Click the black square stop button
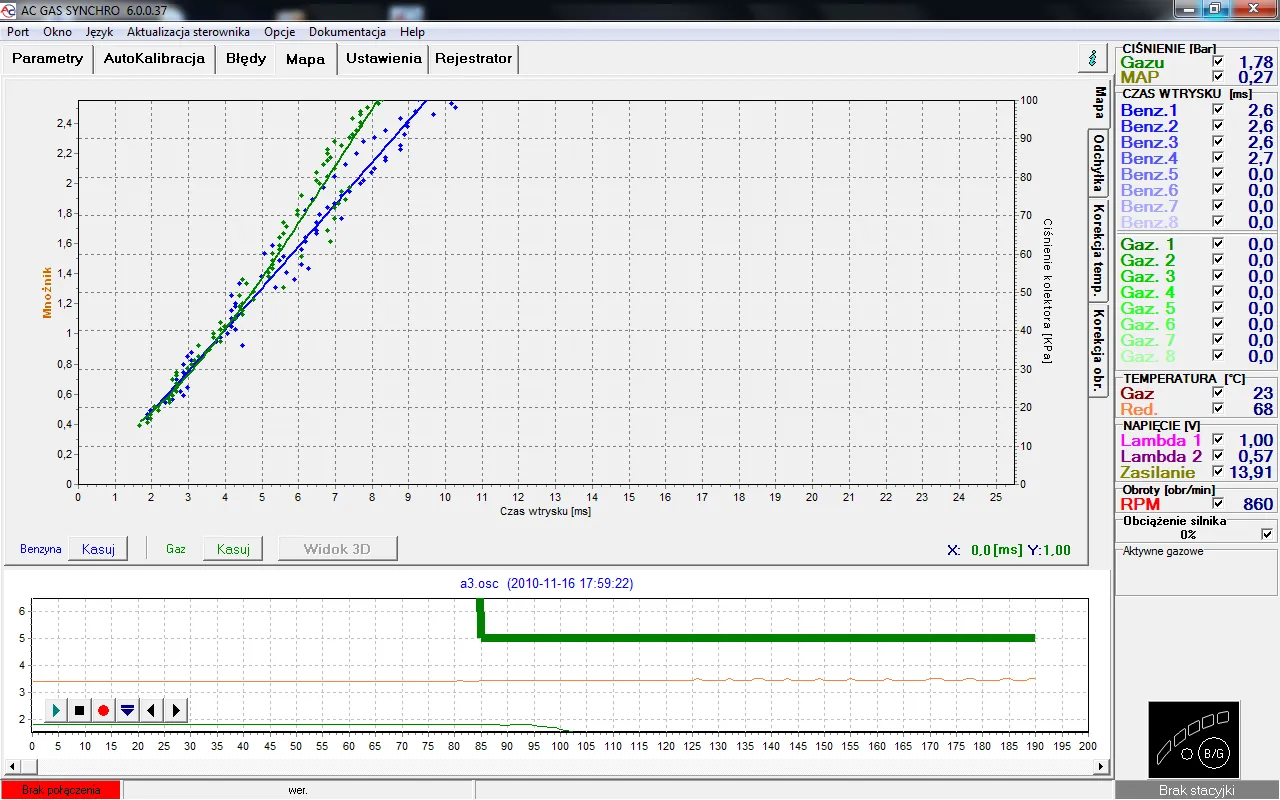This screenshot has width=1280, height=800. tap(80, 711)
